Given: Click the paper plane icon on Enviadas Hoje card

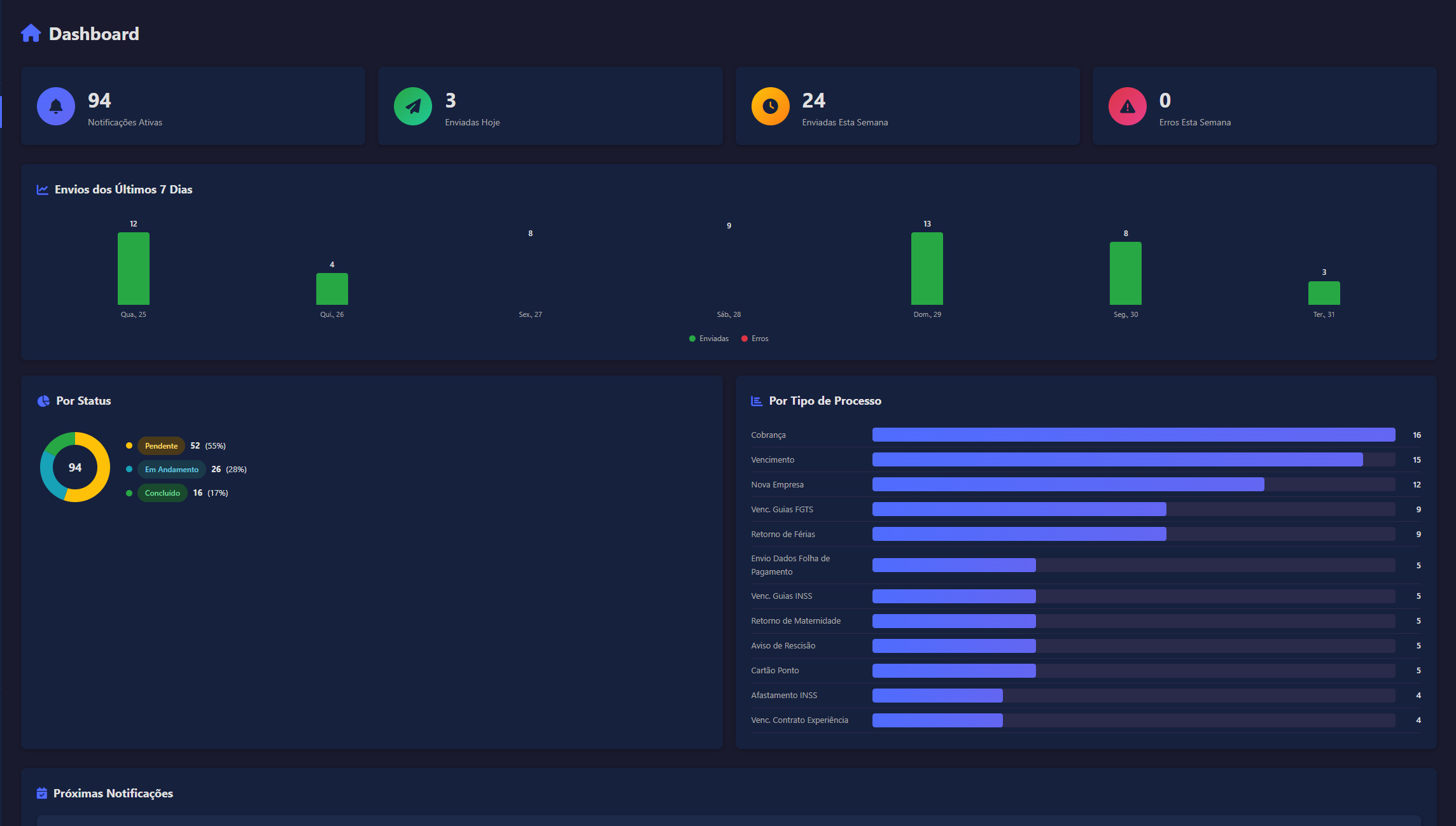Looking at the screenshot, I should (412, 106).
